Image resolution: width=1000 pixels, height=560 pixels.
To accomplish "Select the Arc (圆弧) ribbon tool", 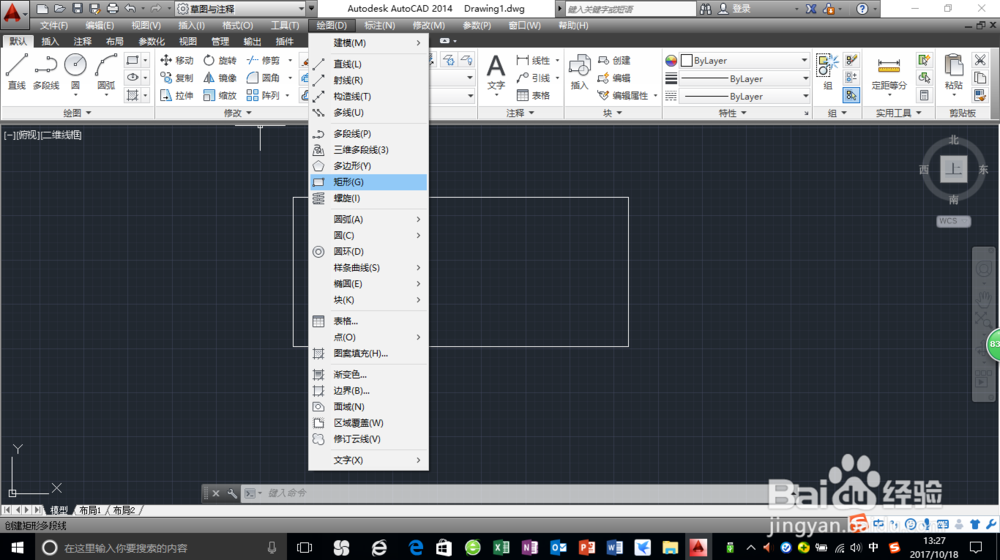I will 106,72.
